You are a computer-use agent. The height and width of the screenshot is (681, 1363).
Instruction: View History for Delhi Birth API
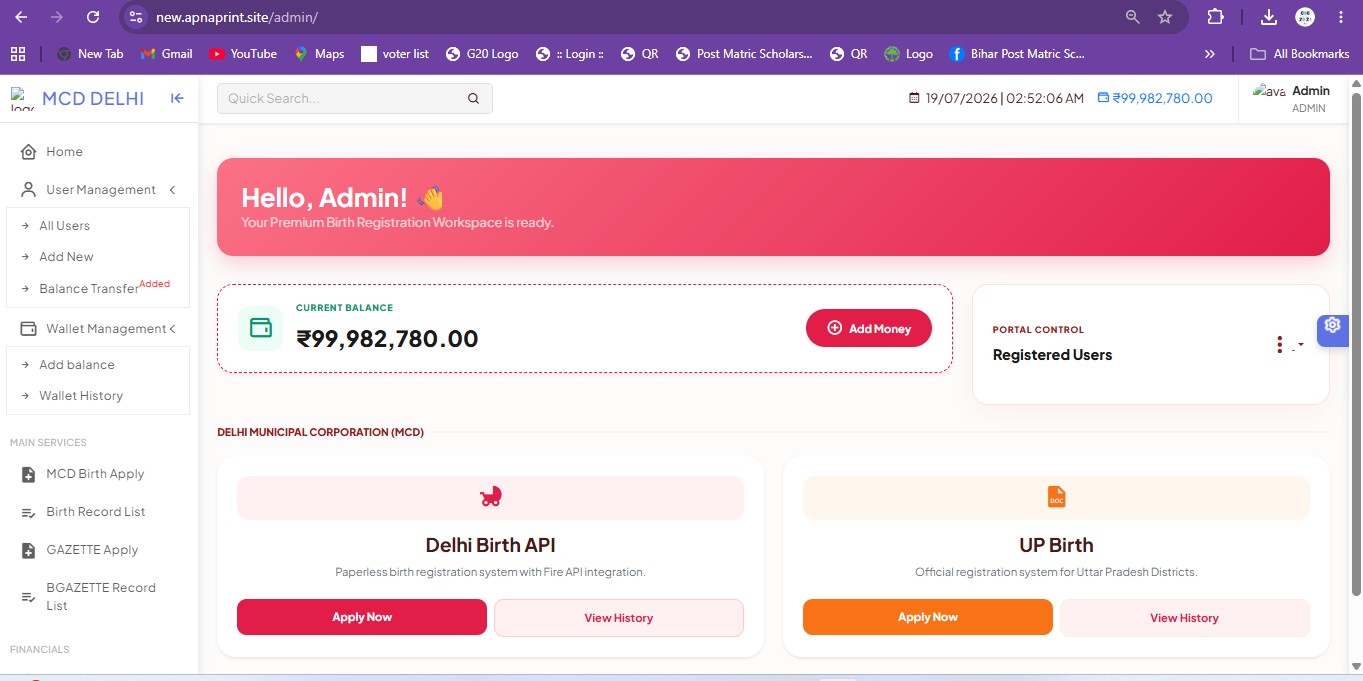[x=619, y=618]
